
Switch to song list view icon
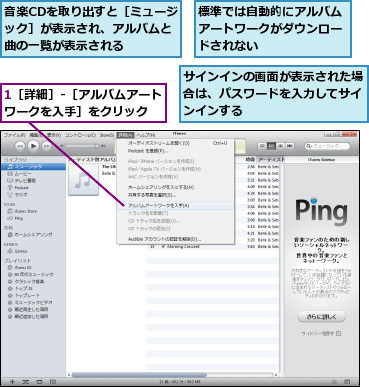coord(262,146)
